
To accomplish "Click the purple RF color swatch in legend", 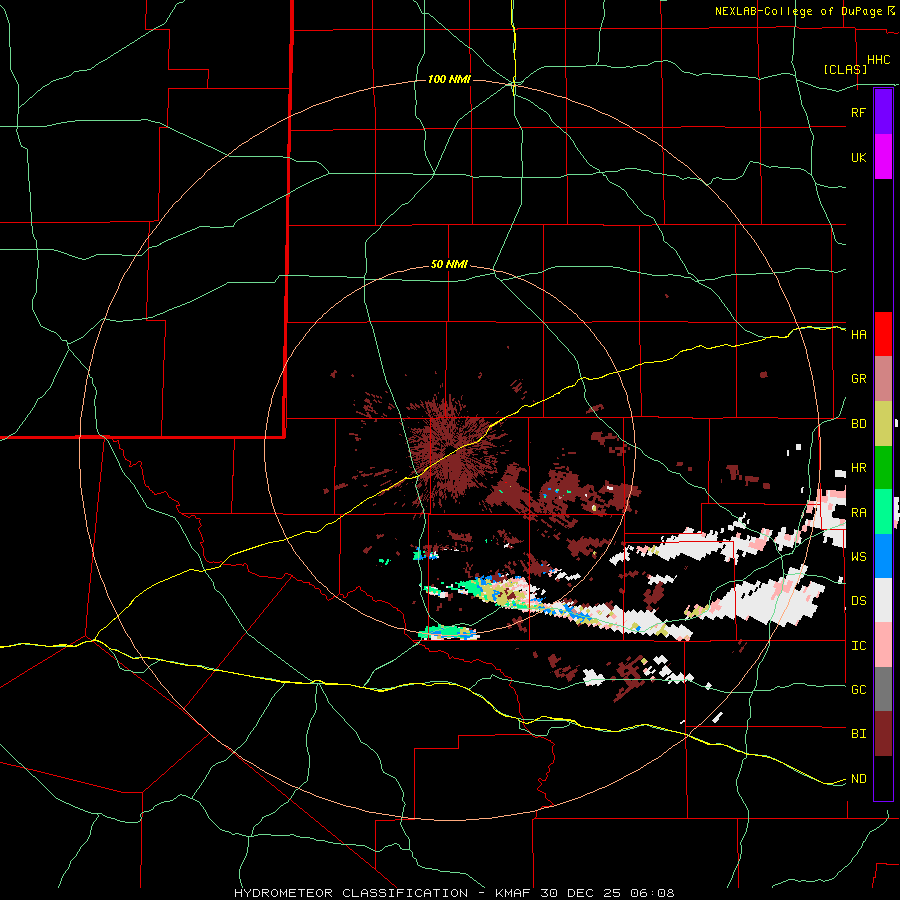I will click(x=883, y=112).
